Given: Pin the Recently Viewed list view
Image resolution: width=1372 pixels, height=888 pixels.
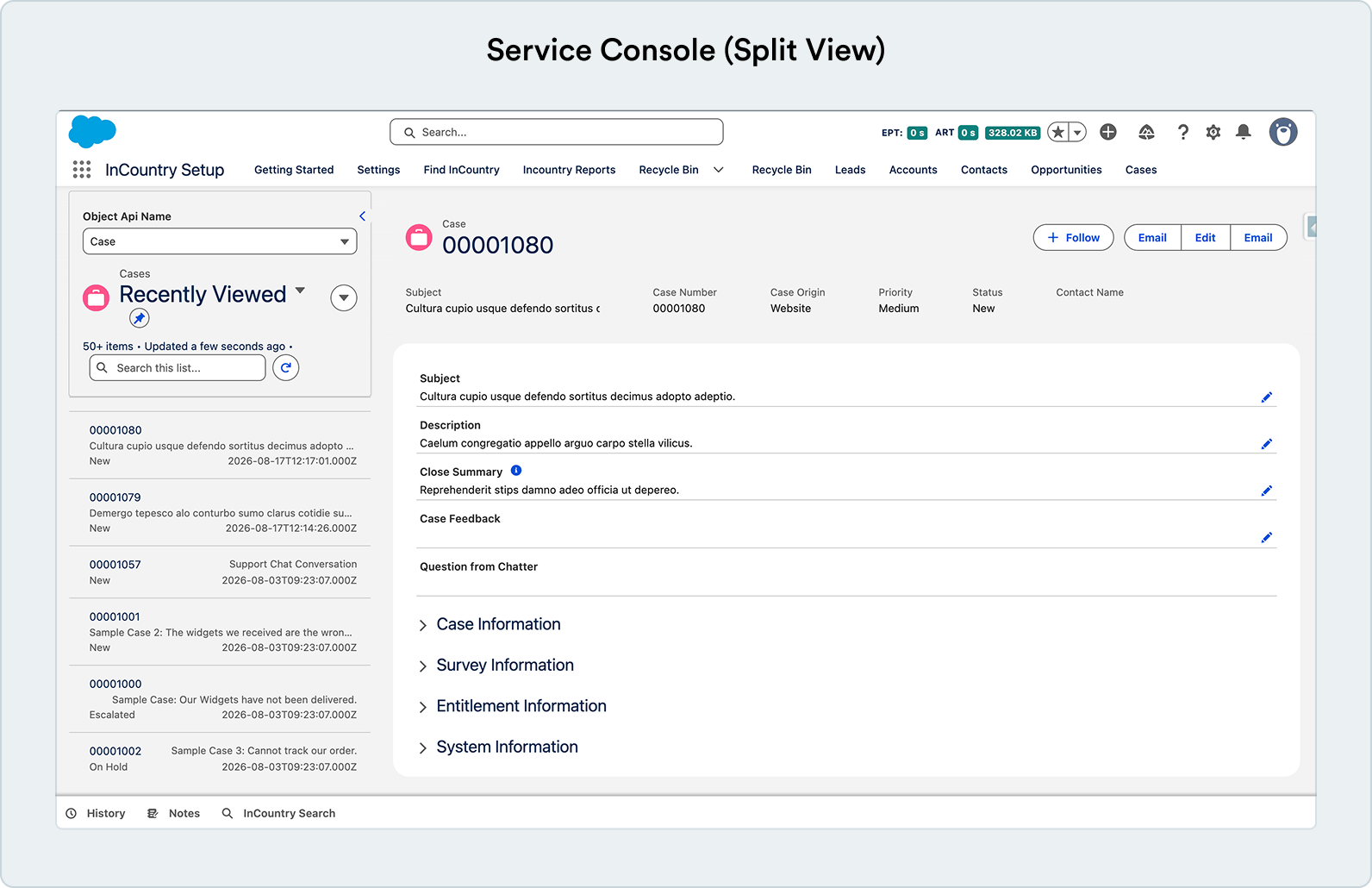Looking at the screenshot, I should (140, 318).
